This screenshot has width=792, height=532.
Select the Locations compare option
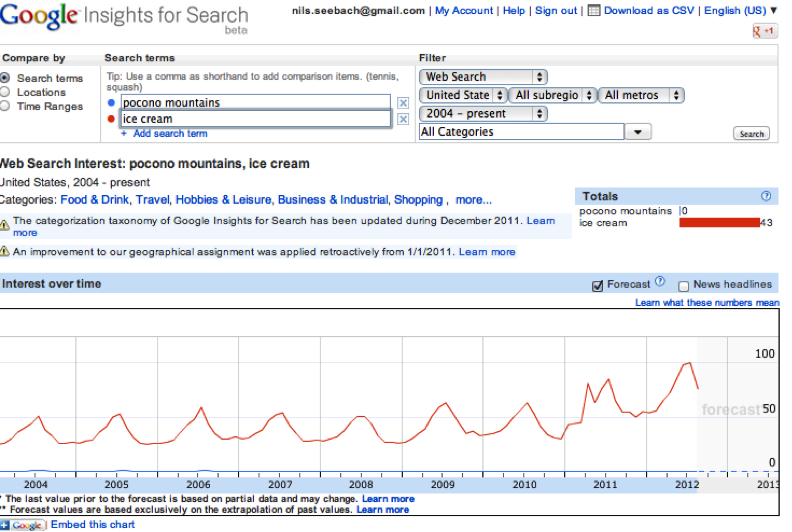tap(5, 92)
